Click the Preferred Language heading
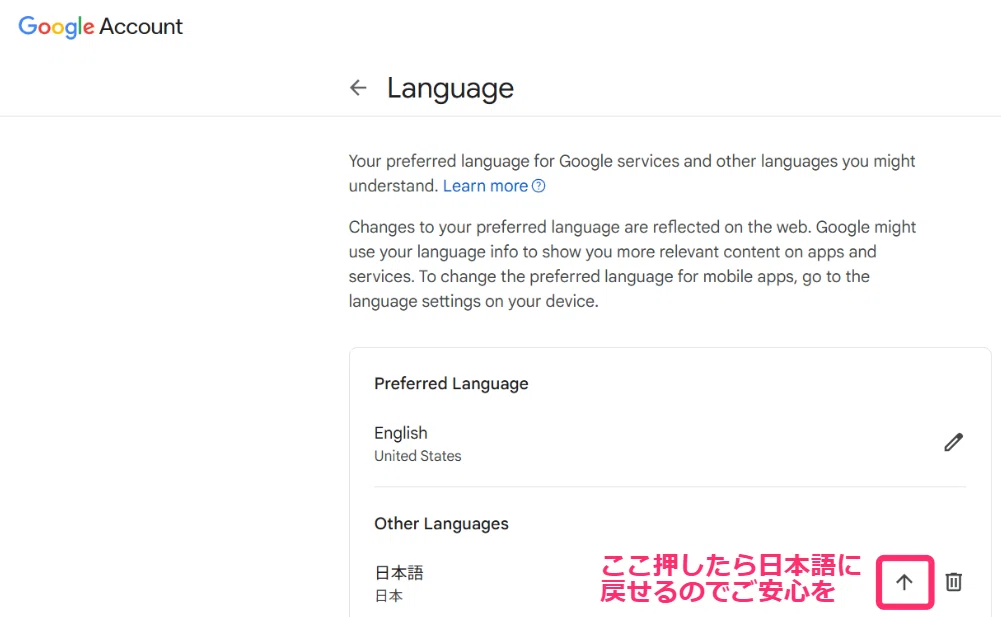This screenshot has width=1001, height=617. click(451, 383)
